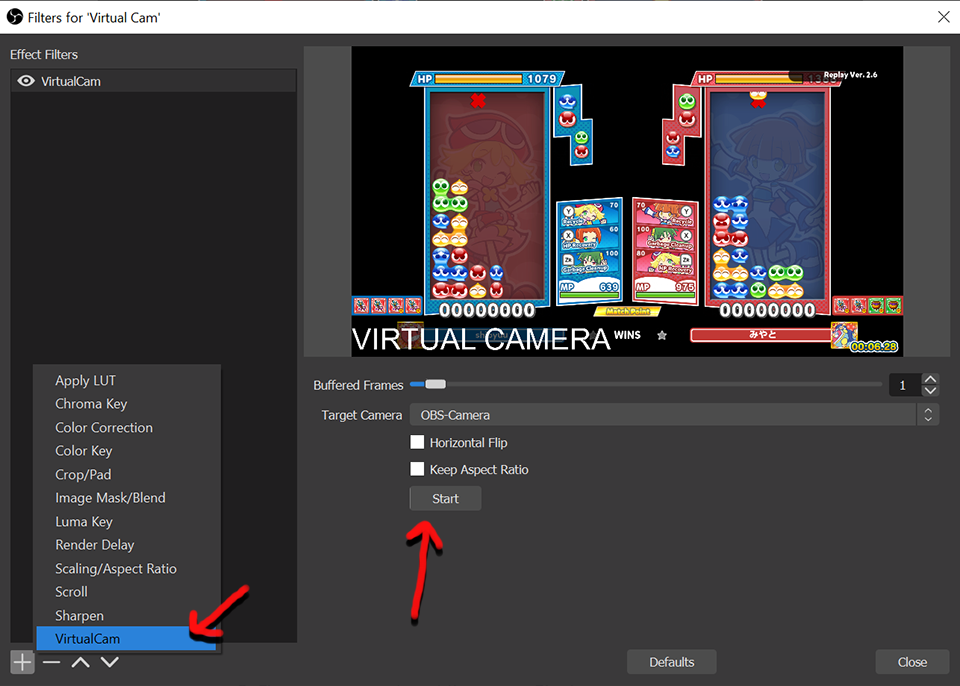Screen dimensions: 960x686
Task: Toggle VirtualCam filter visibility eye
Action: coord(26,81)
